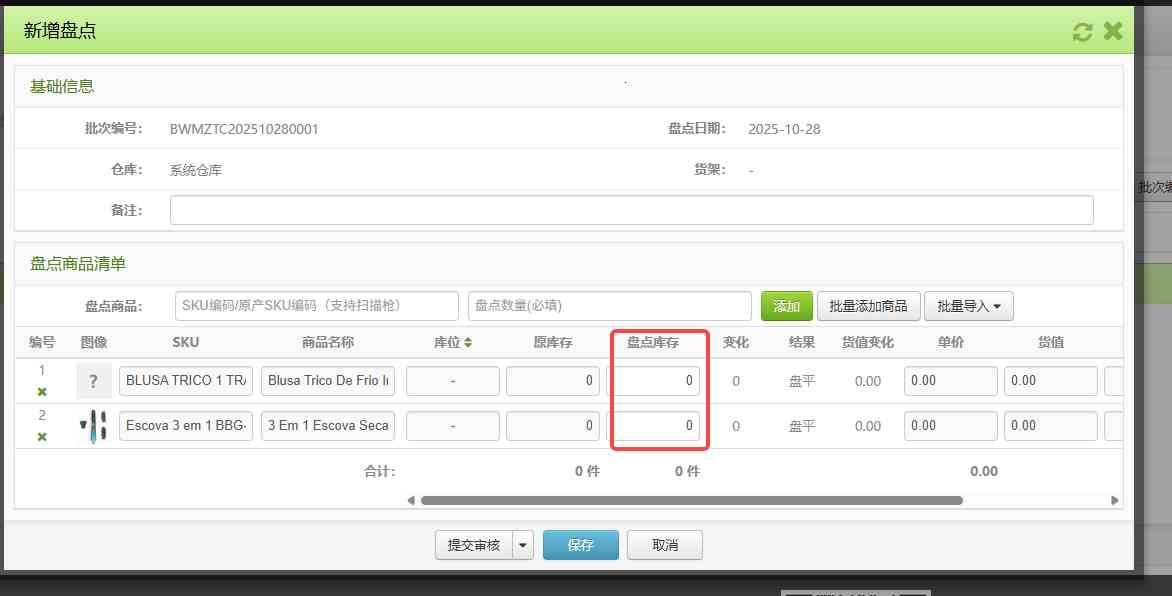Focus the 备注 text field
The image size is (1172, 596).
pos(631,210)
